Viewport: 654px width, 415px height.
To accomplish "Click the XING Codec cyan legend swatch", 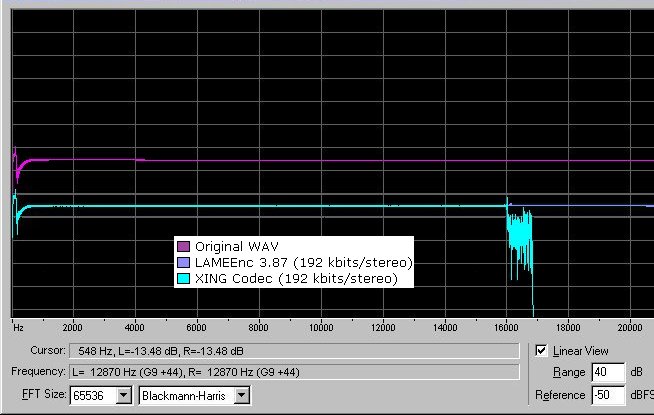I will click(184, 278).
